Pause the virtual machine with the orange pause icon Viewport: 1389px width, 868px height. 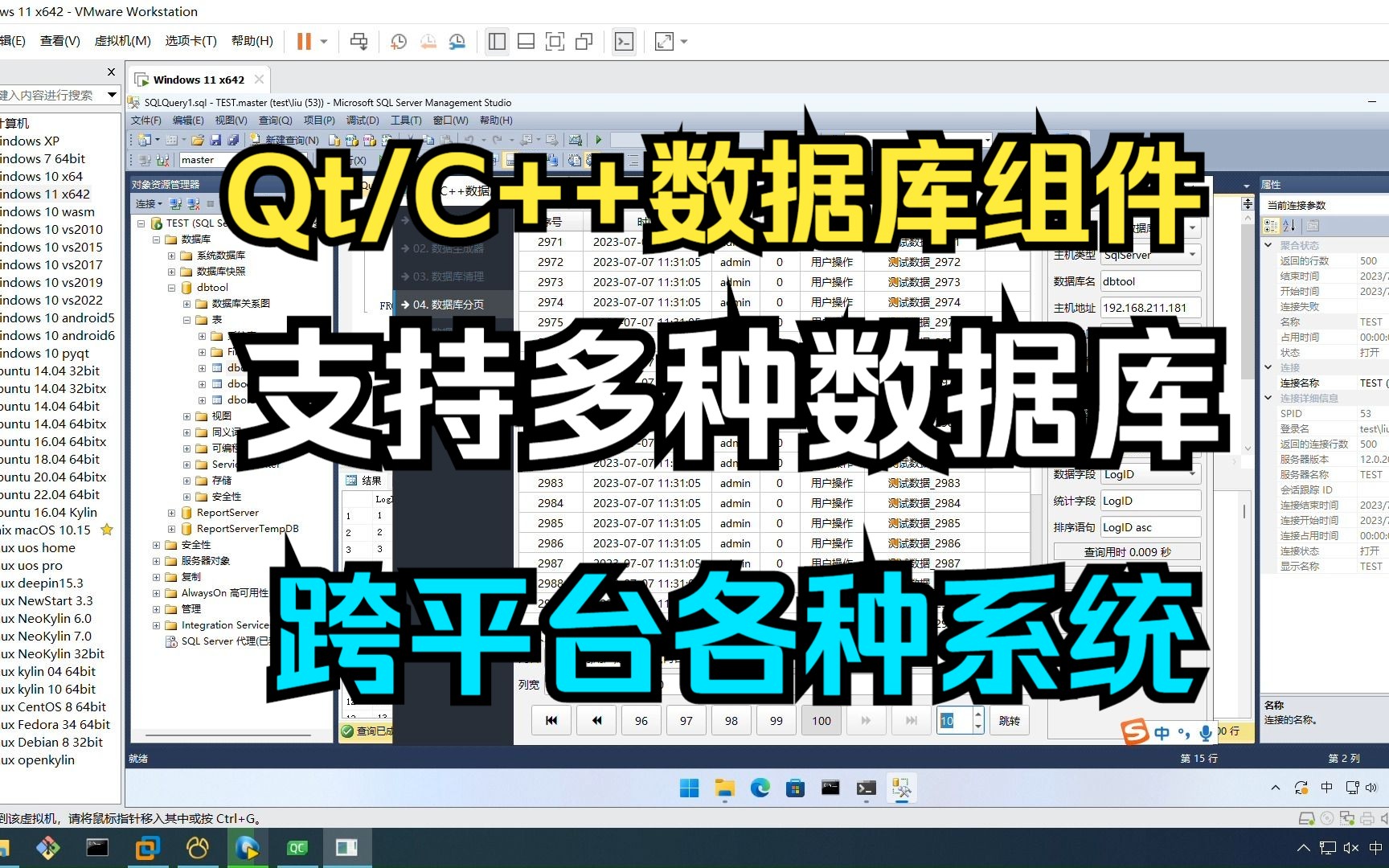[x=304, y=41]
